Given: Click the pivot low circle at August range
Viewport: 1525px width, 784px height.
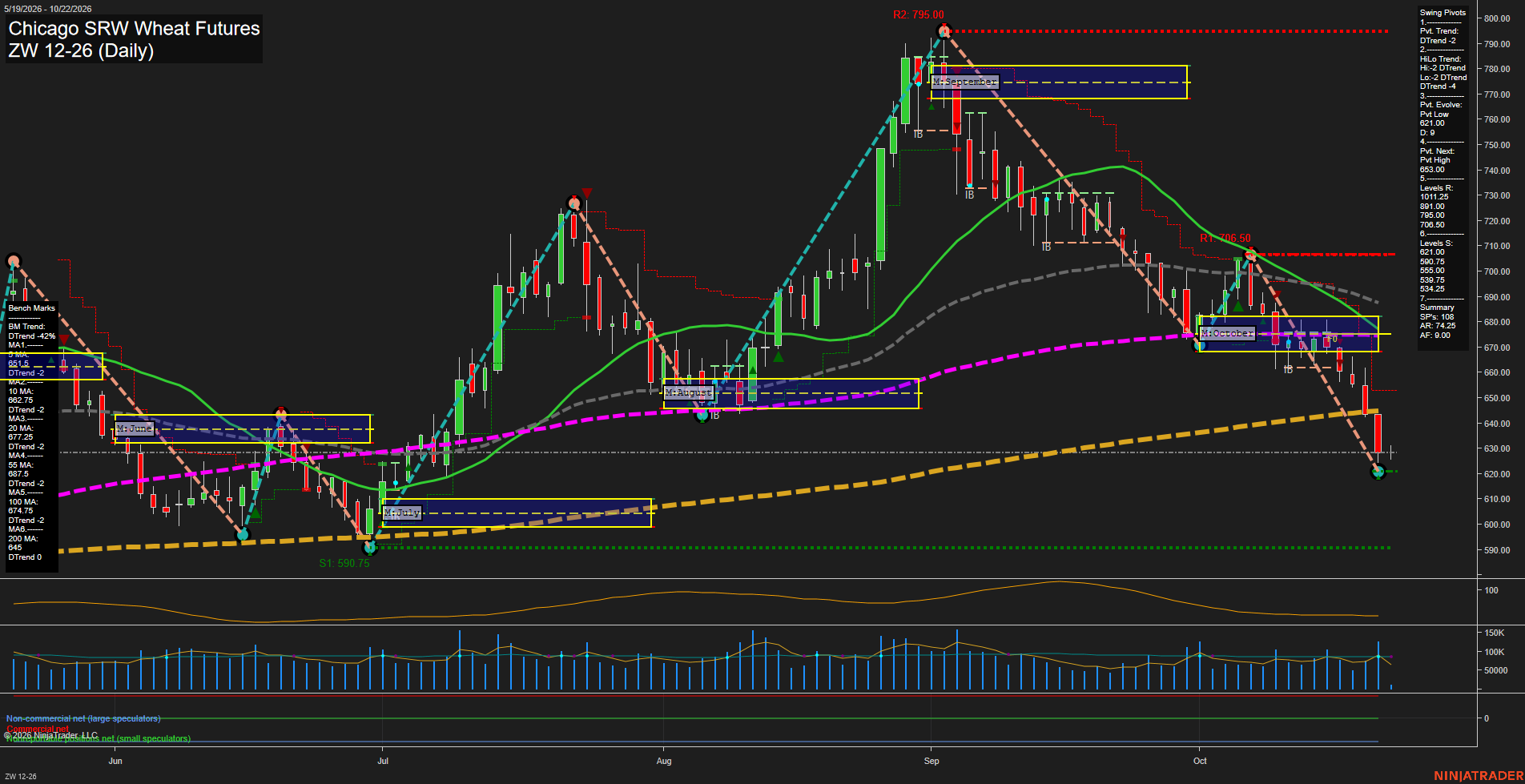Looking at the screenshot, I should click(x=702, y=415).
